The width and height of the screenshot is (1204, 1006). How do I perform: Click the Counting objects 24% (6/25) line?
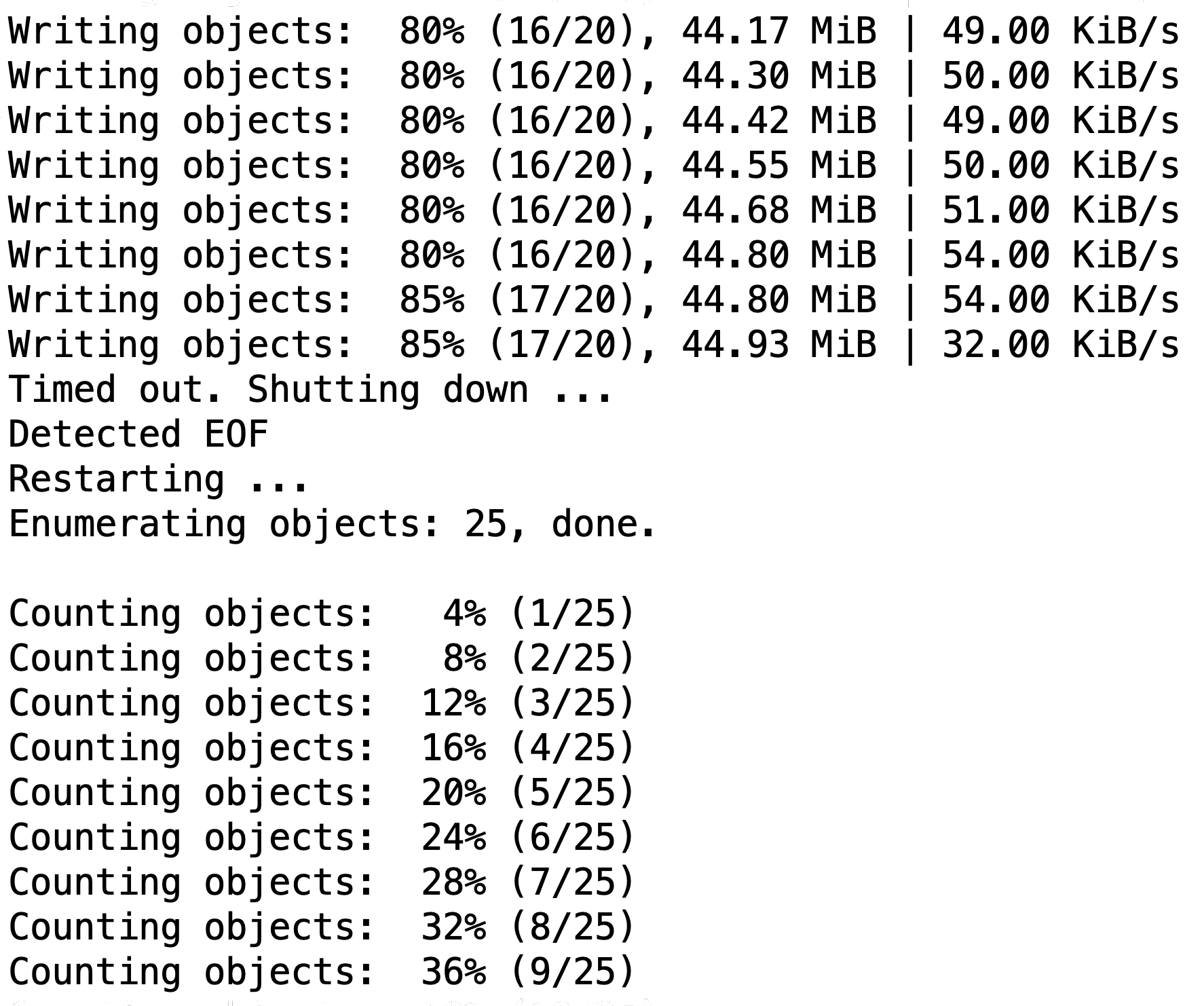tap(321, 838)
